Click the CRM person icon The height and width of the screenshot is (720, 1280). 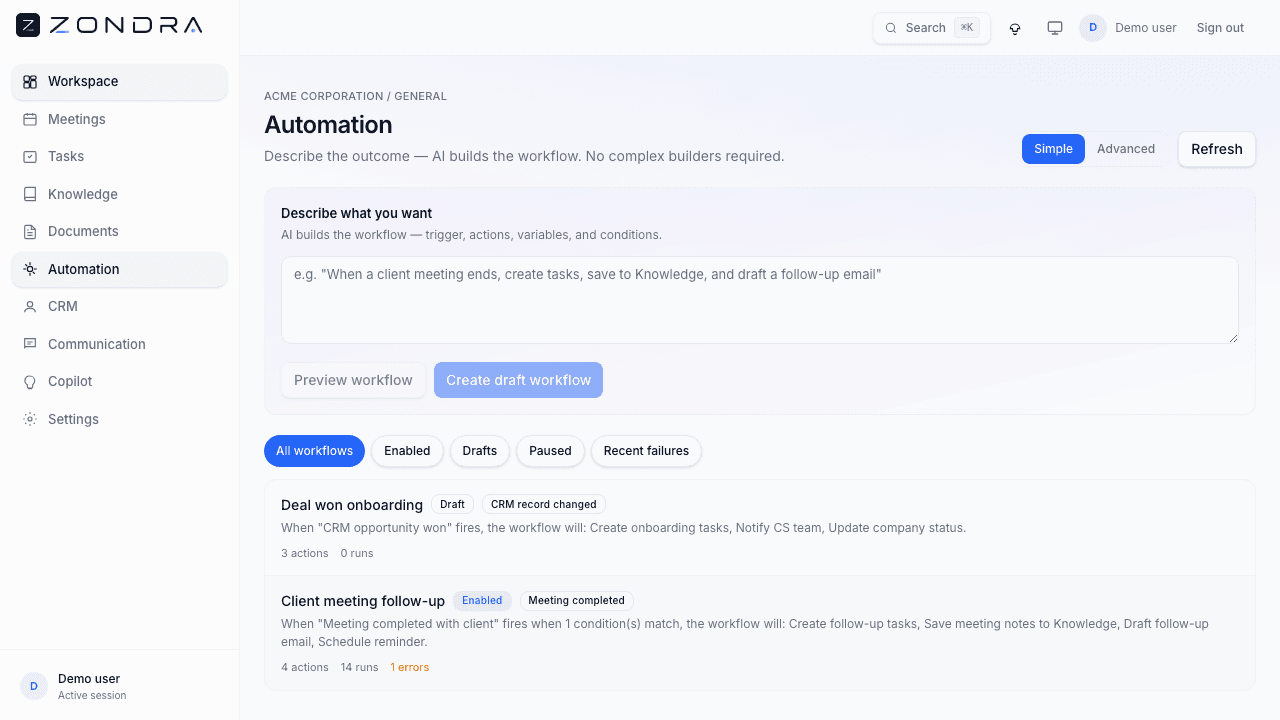(x=30, y=307)
